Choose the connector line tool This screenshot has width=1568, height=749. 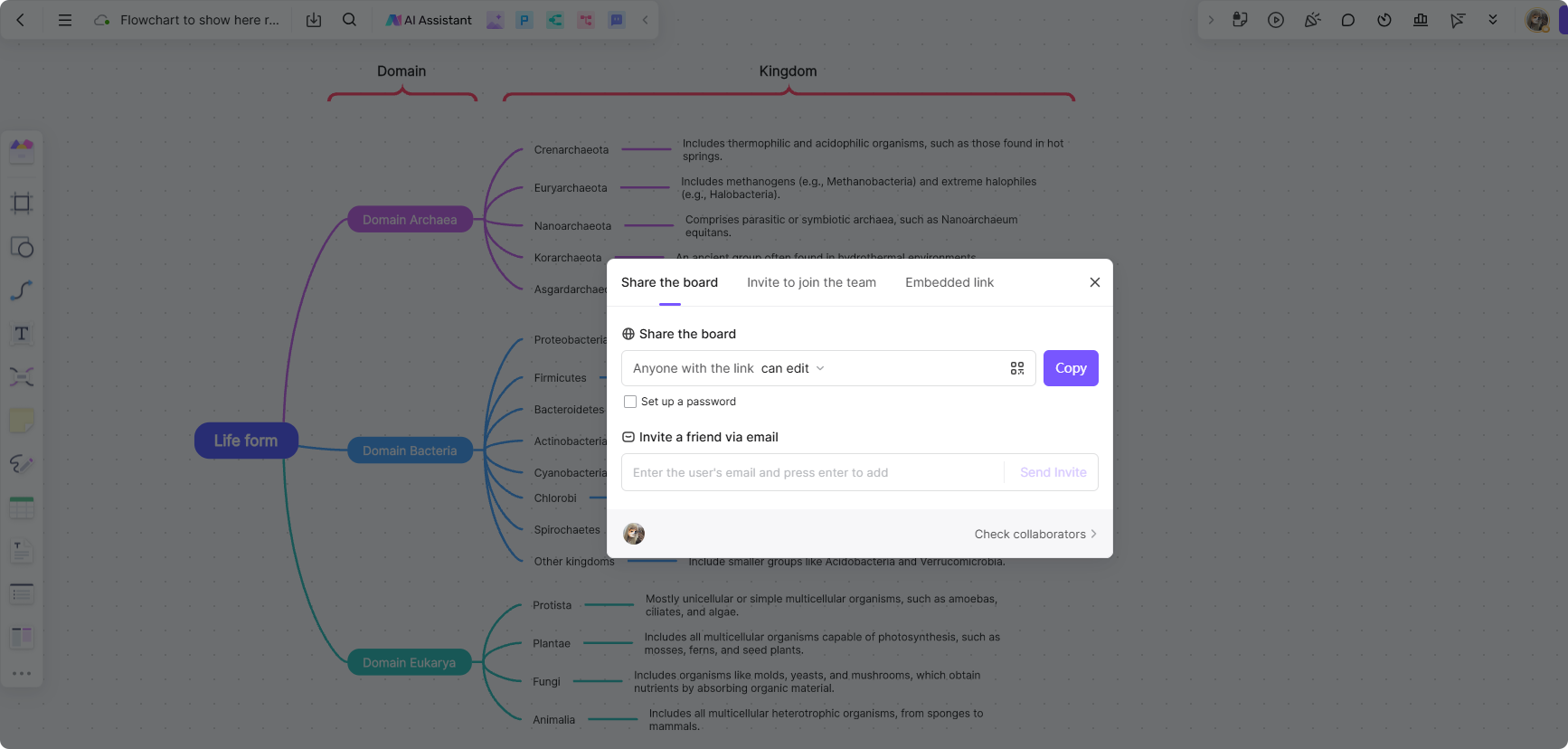point(22,290)
